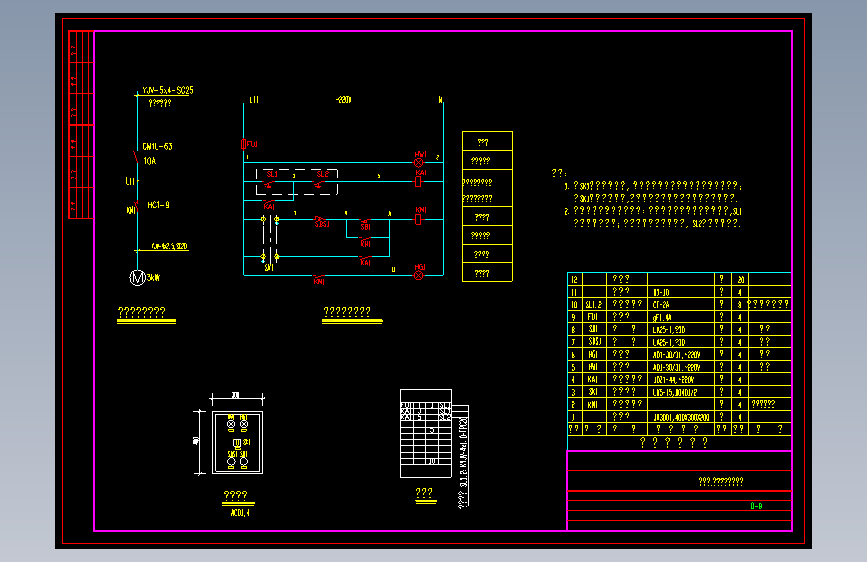Click the ~220V voltage label
867x562 pixels.
(x=343, y=100)
